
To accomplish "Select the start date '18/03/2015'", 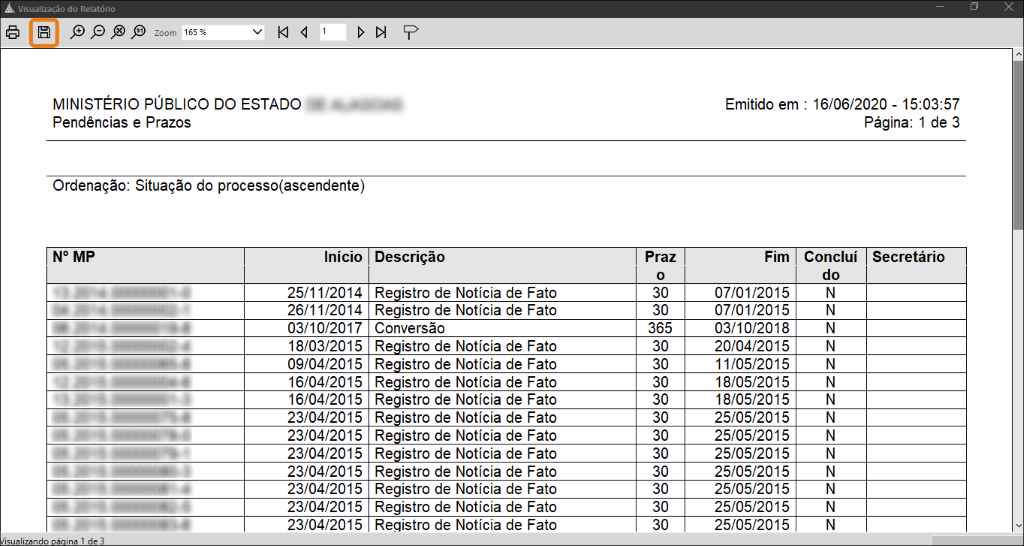I will pos(325,346).
